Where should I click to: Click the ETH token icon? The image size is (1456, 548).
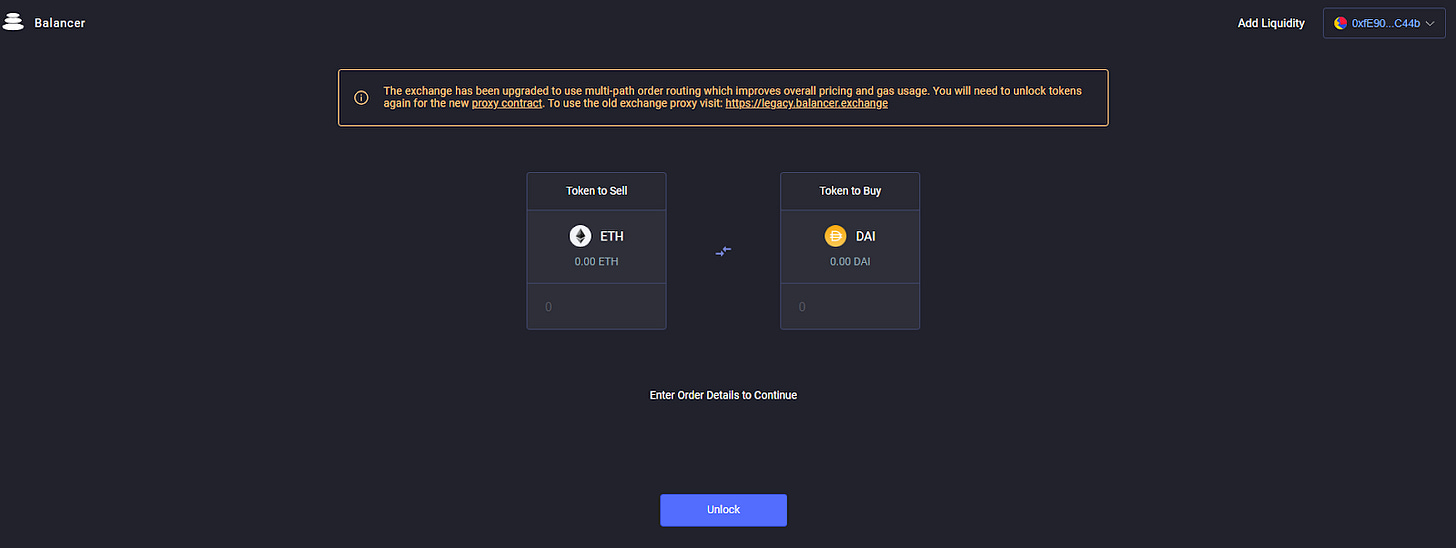[x=580, y=236]
